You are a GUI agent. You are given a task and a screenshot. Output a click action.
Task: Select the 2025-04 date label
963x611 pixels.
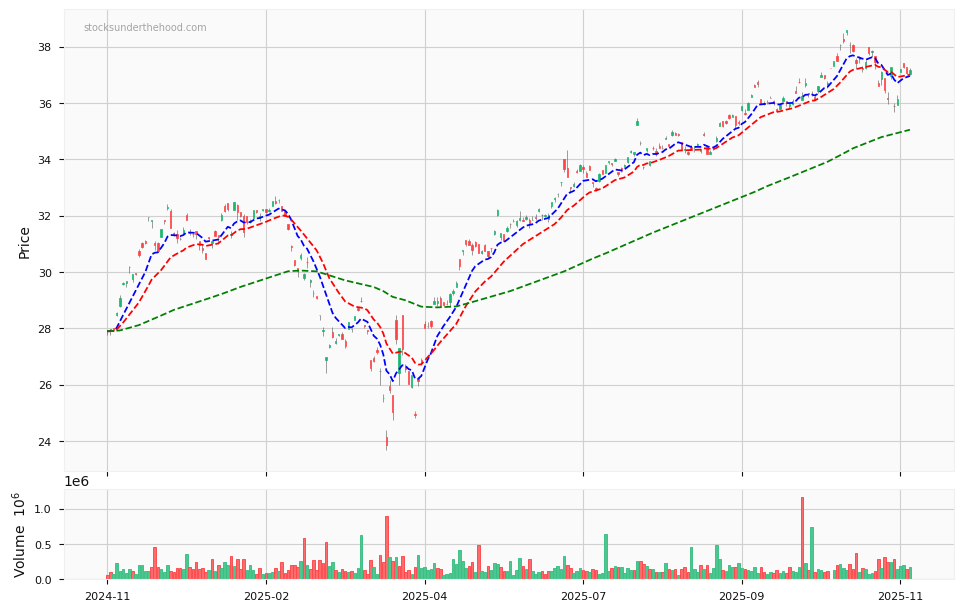[424, 594]
